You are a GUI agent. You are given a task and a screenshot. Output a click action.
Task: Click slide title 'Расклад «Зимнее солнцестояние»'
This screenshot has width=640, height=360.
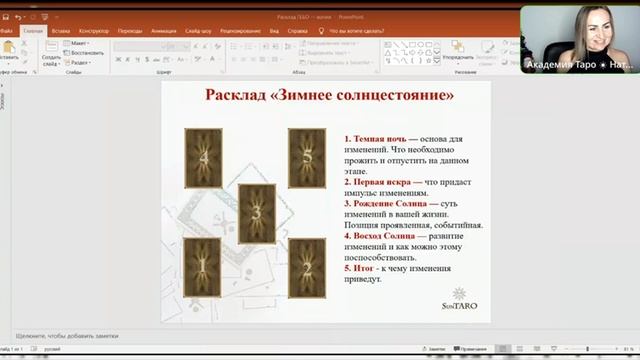(329, 95)
